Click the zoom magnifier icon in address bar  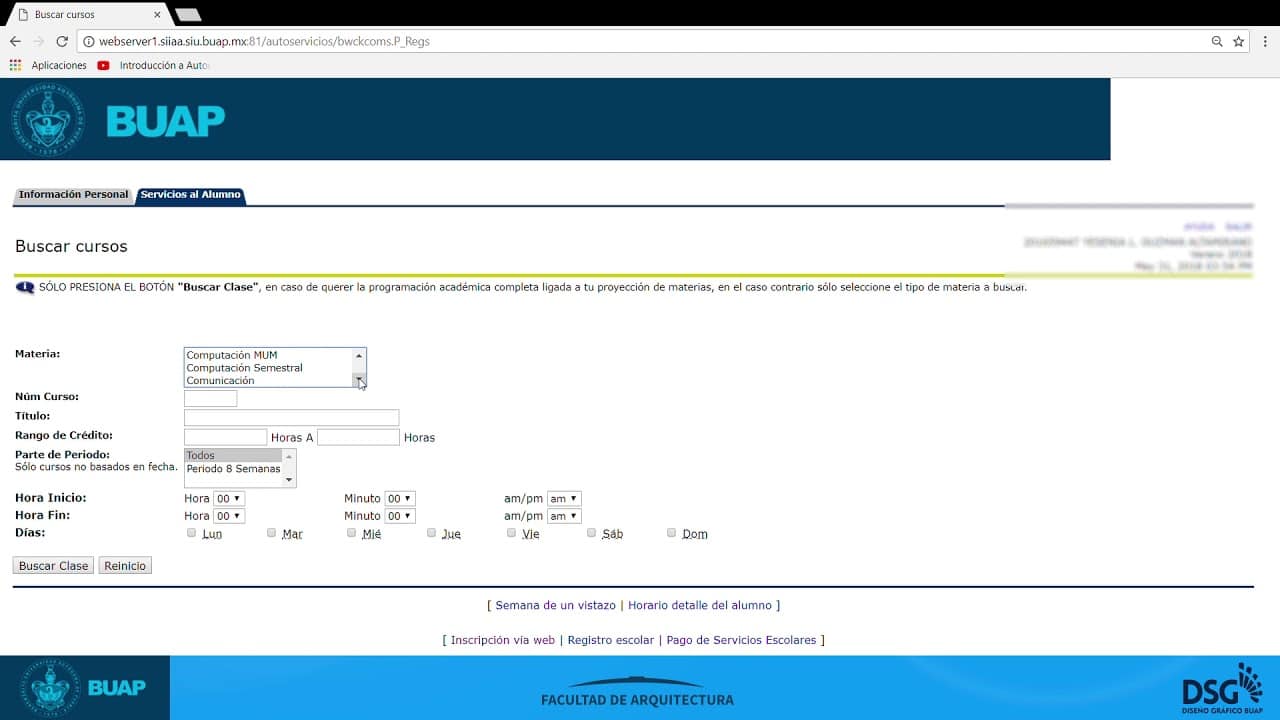(1217, 42)
